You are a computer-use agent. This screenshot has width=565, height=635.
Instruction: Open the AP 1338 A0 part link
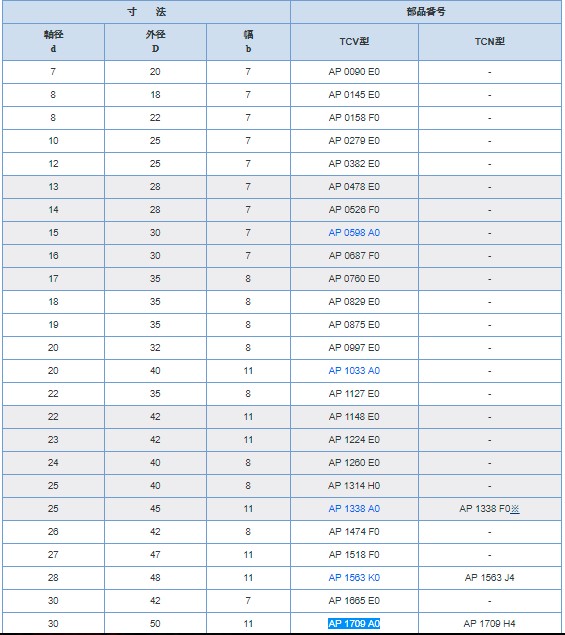pyautogui.click(x=354, y=509)
